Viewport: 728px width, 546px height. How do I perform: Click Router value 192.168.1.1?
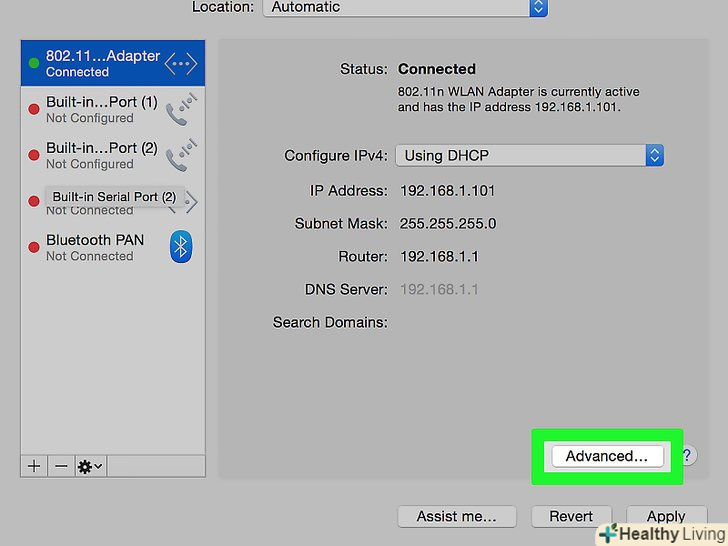point(439,257)
